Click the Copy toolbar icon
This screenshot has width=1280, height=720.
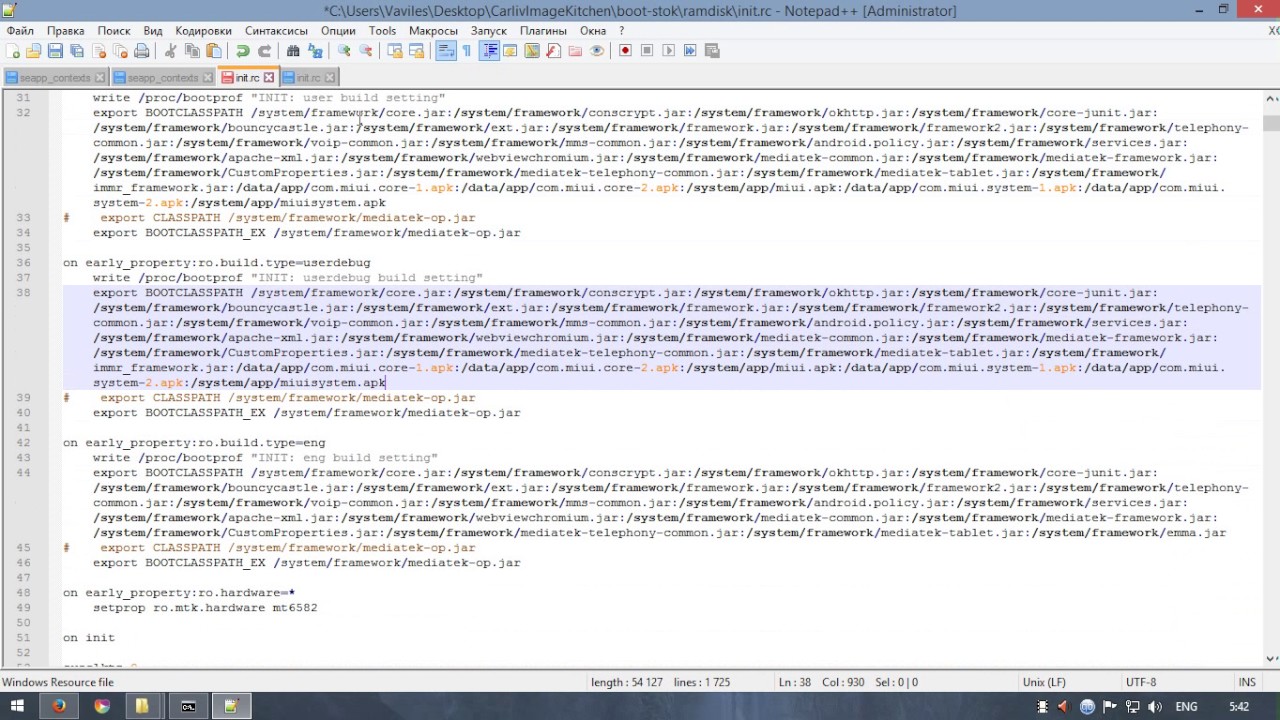click(192, 51)
